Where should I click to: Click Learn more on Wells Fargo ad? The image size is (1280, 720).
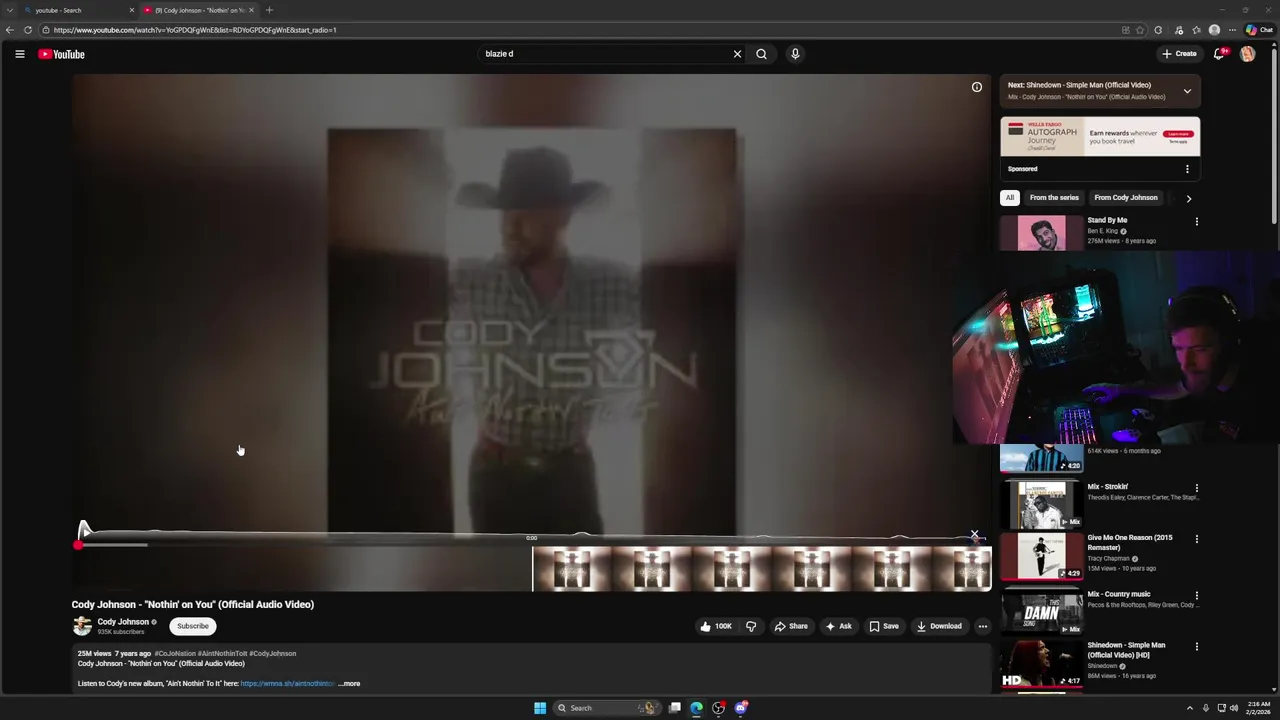(x=1178, y=133)
